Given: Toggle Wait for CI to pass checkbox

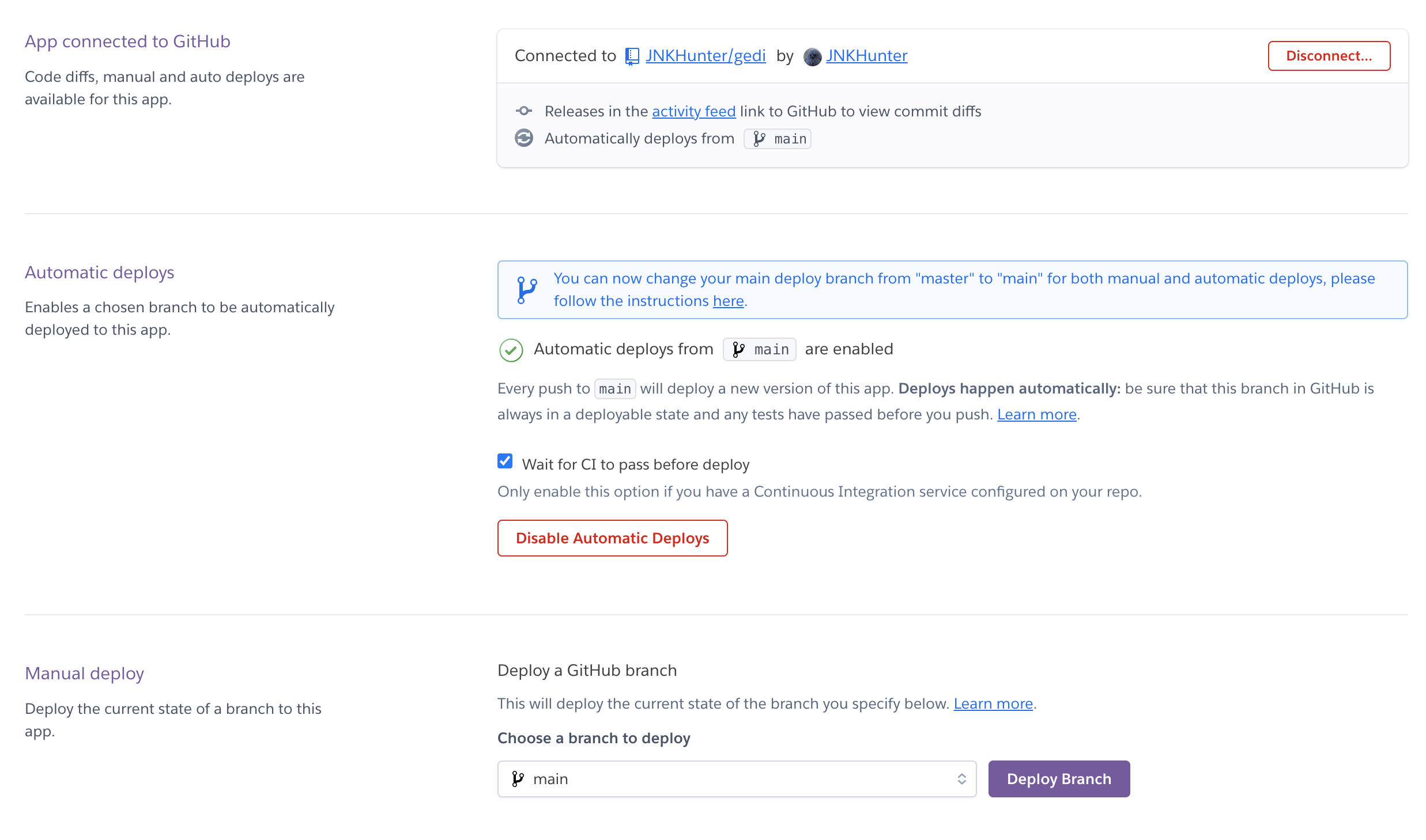Looking at the screenshot, I should (x=505, y=461).
